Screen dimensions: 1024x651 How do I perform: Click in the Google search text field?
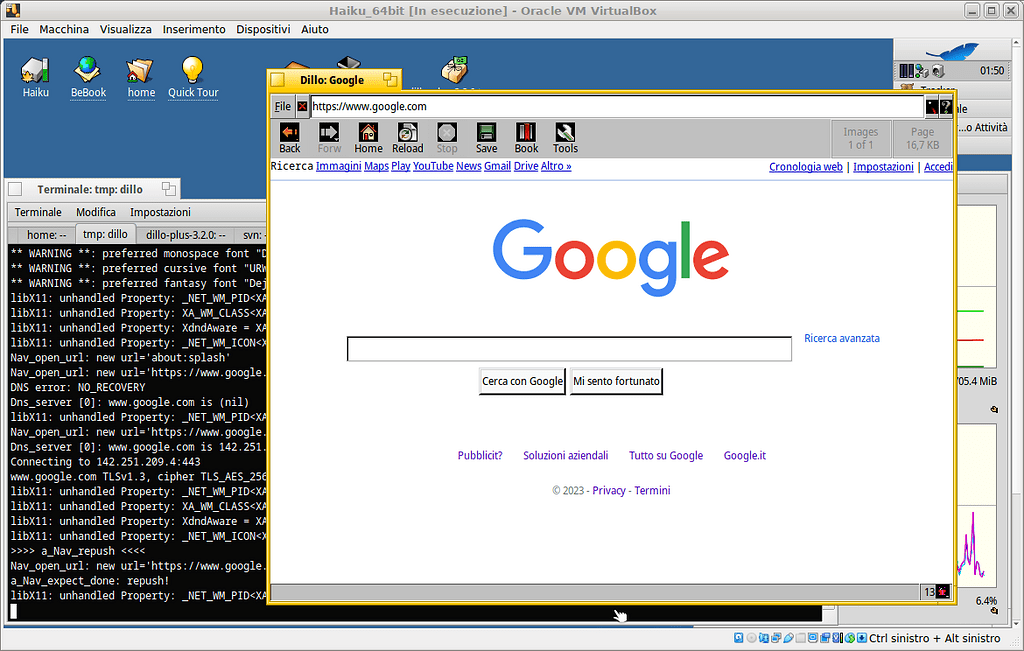[x=569, y=349]
